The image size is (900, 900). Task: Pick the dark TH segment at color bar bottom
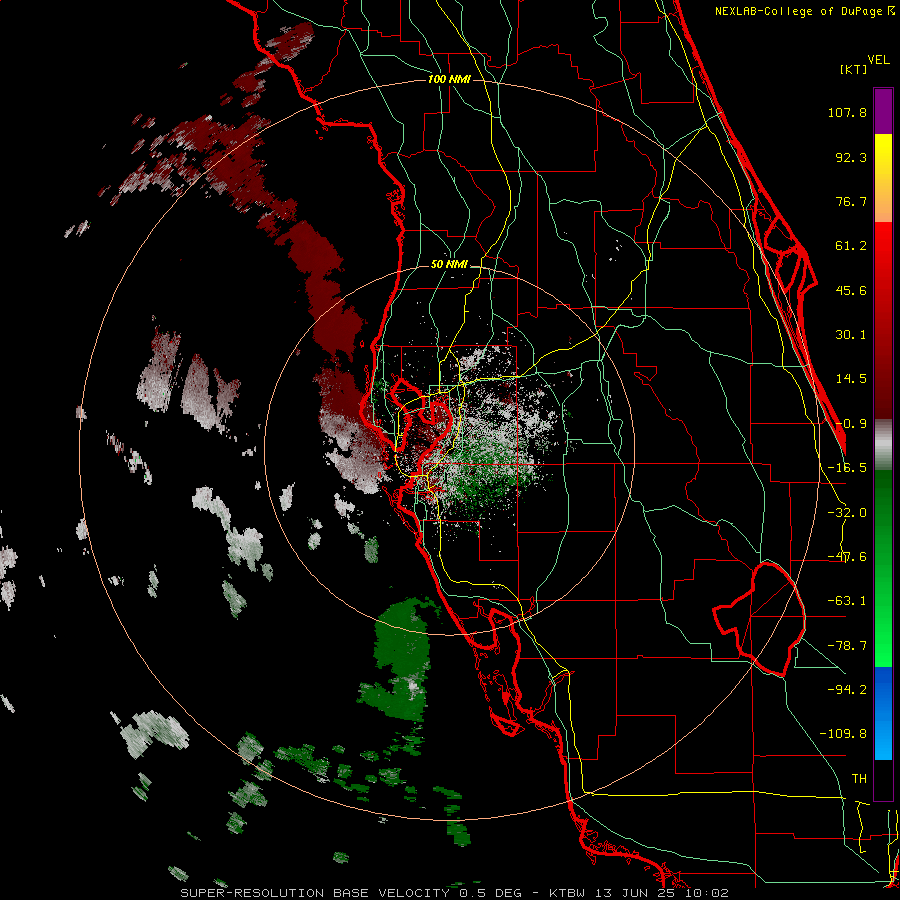883,779
